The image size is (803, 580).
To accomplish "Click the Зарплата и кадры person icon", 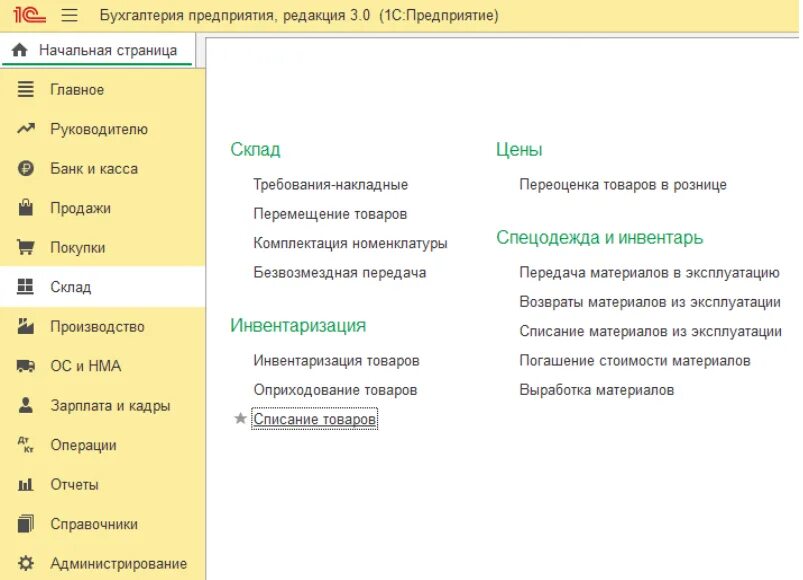I will point(26,405).
